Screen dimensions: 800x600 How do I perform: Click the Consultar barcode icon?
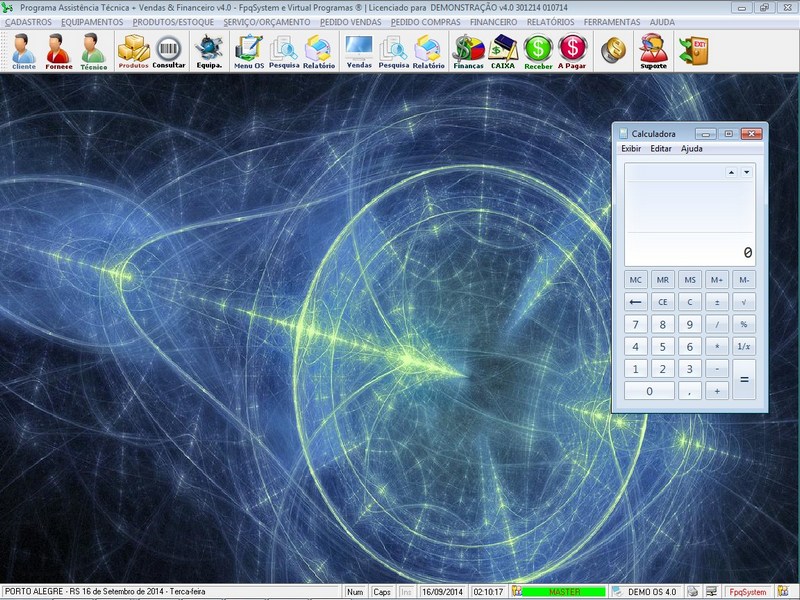coord(169,51)
